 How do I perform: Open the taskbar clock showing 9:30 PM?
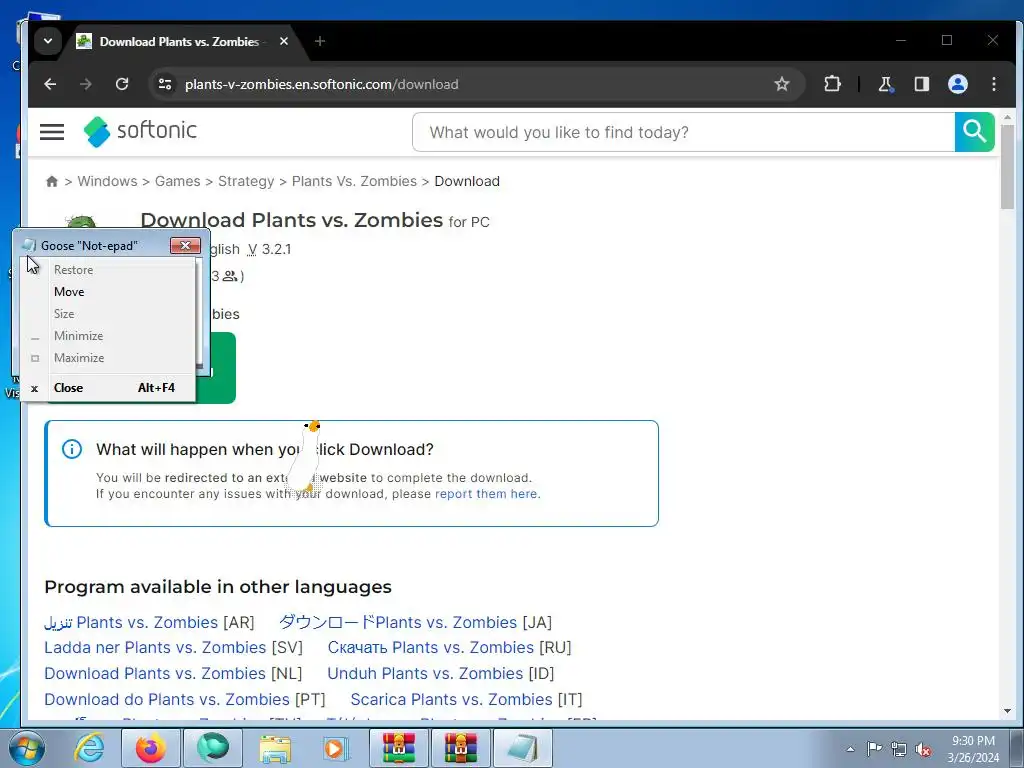973,749
